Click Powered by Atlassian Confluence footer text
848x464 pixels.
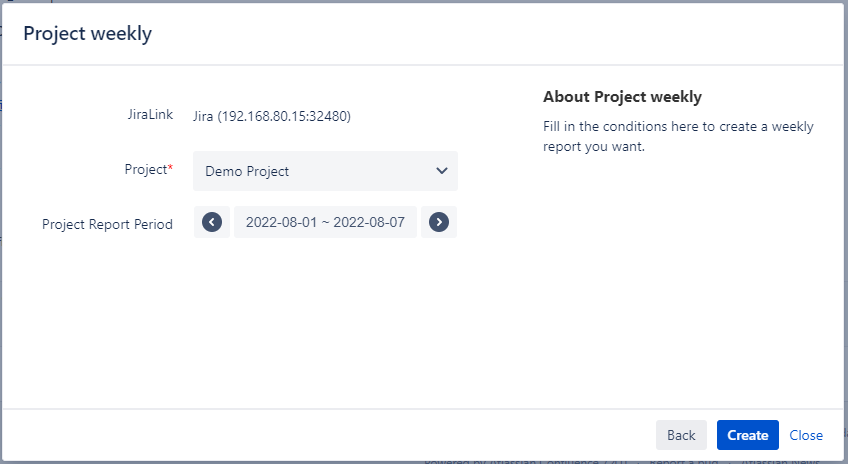click(x=510, y=461)
